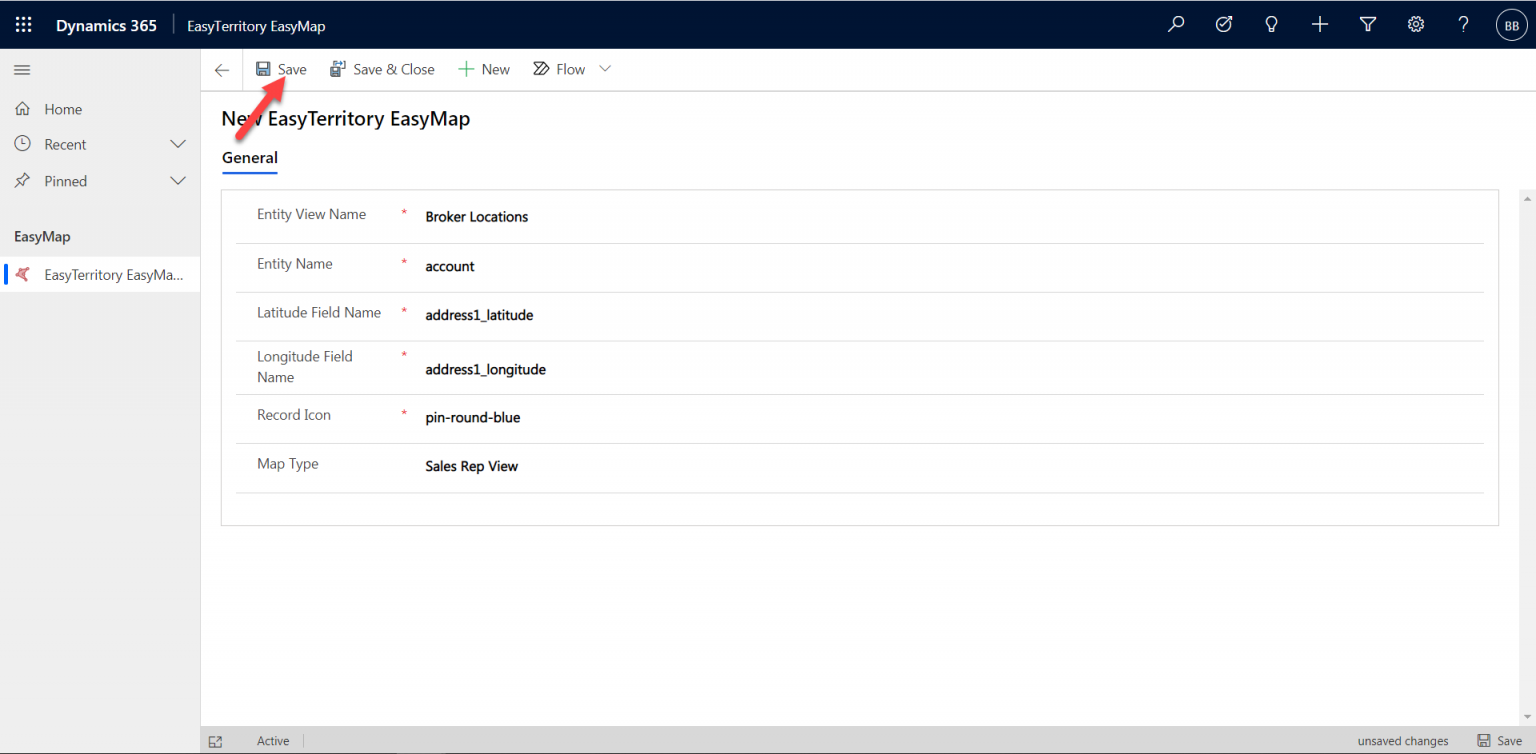
Task: Open help with the question mark icon
Action: click(1463, 24)
